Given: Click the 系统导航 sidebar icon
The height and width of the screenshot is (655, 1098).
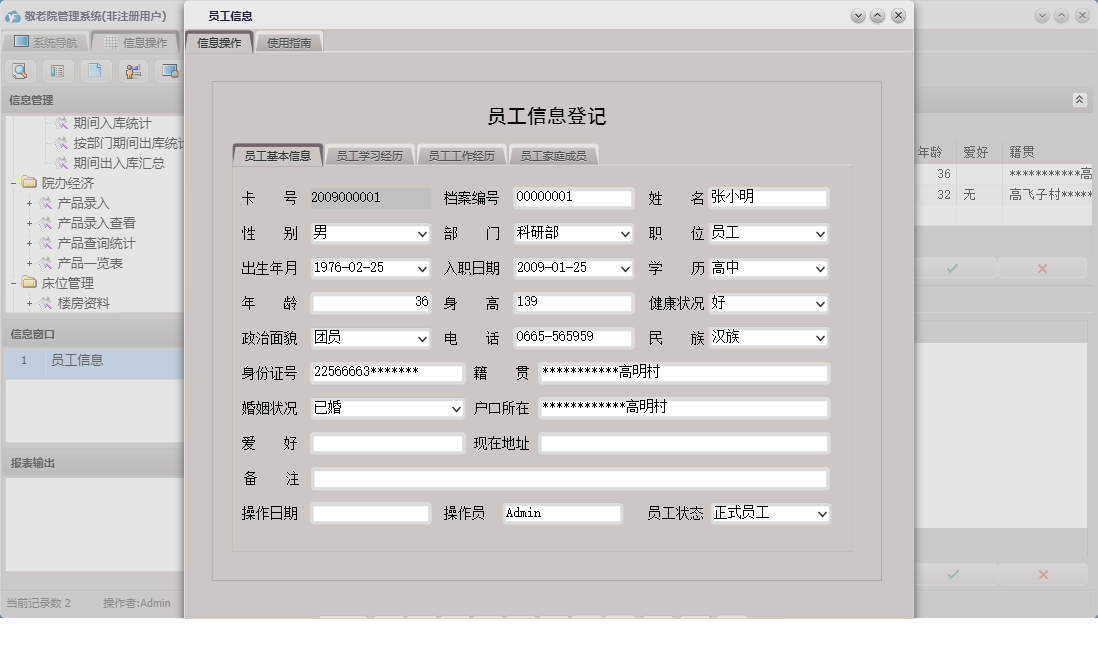Looking at the screenshot, I should (x=20, y=42).
